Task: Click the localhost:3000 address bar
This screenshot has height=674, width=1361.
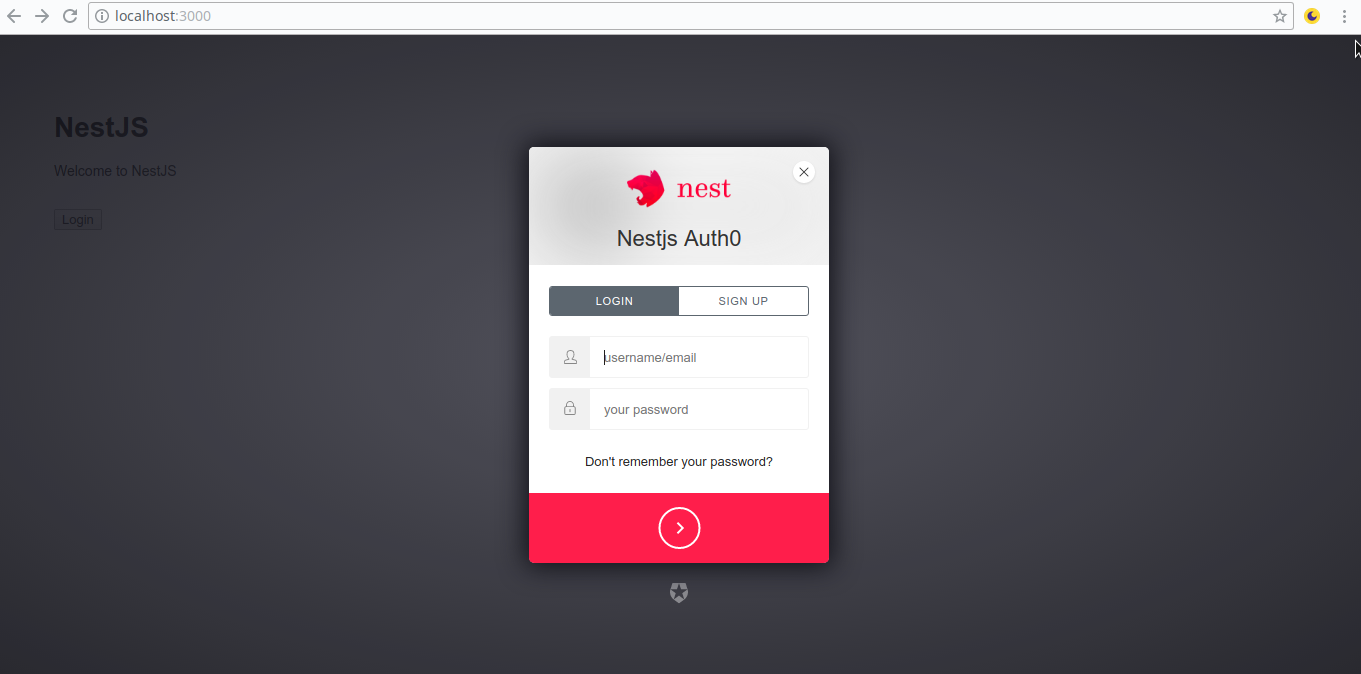Action: coord(690,16)
